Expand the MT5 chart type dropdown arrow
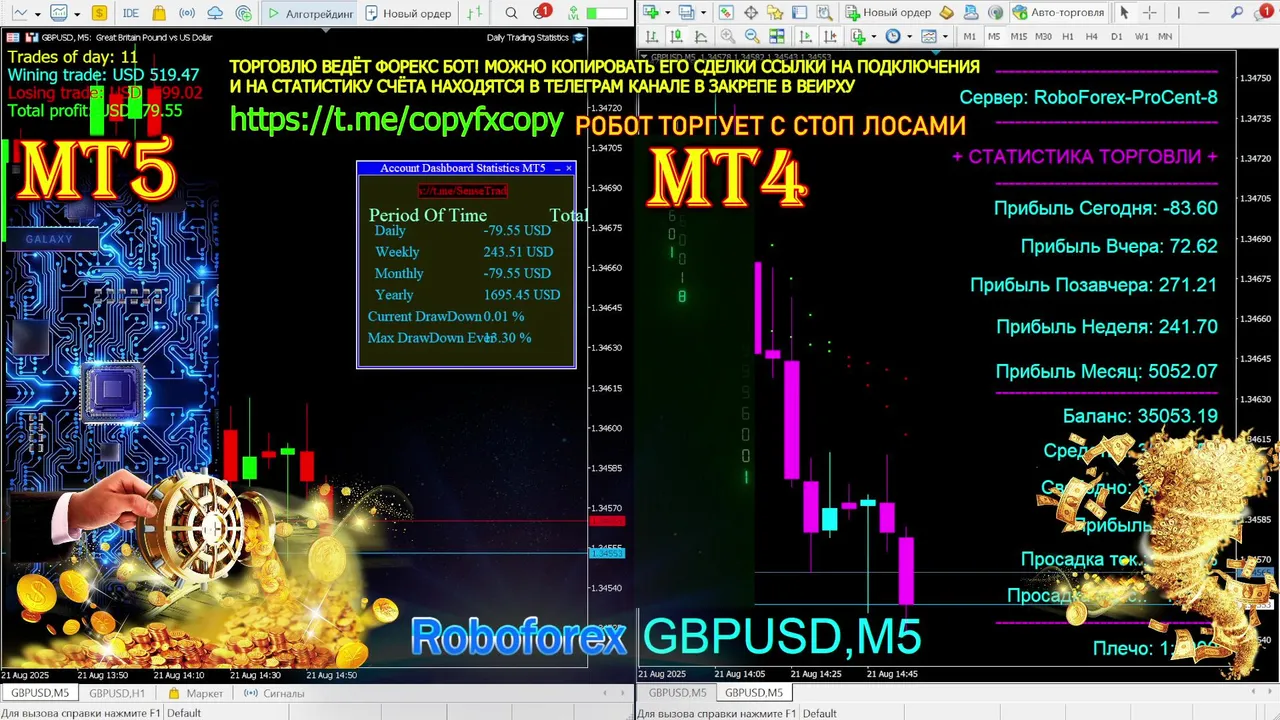 tap(38, 14)
